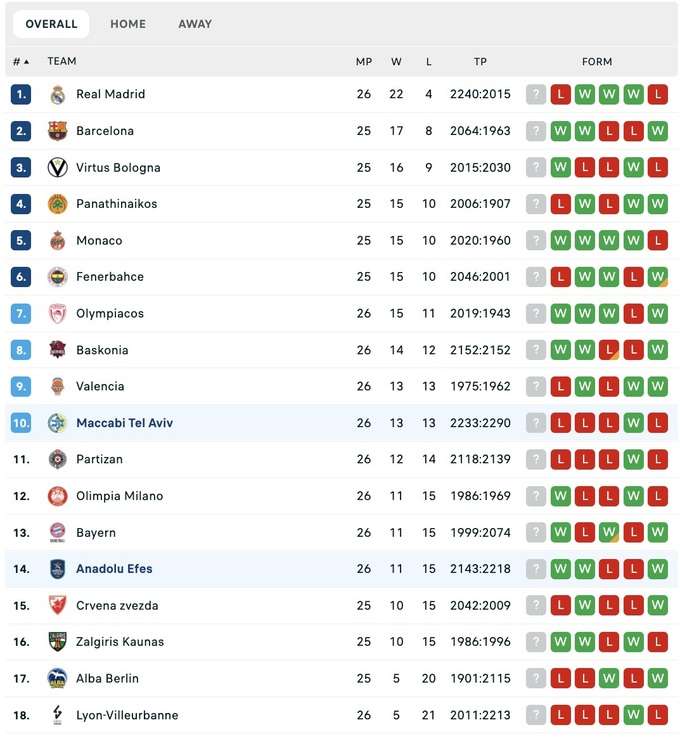Click the Fenerbahce team crest

coord(58,277)
